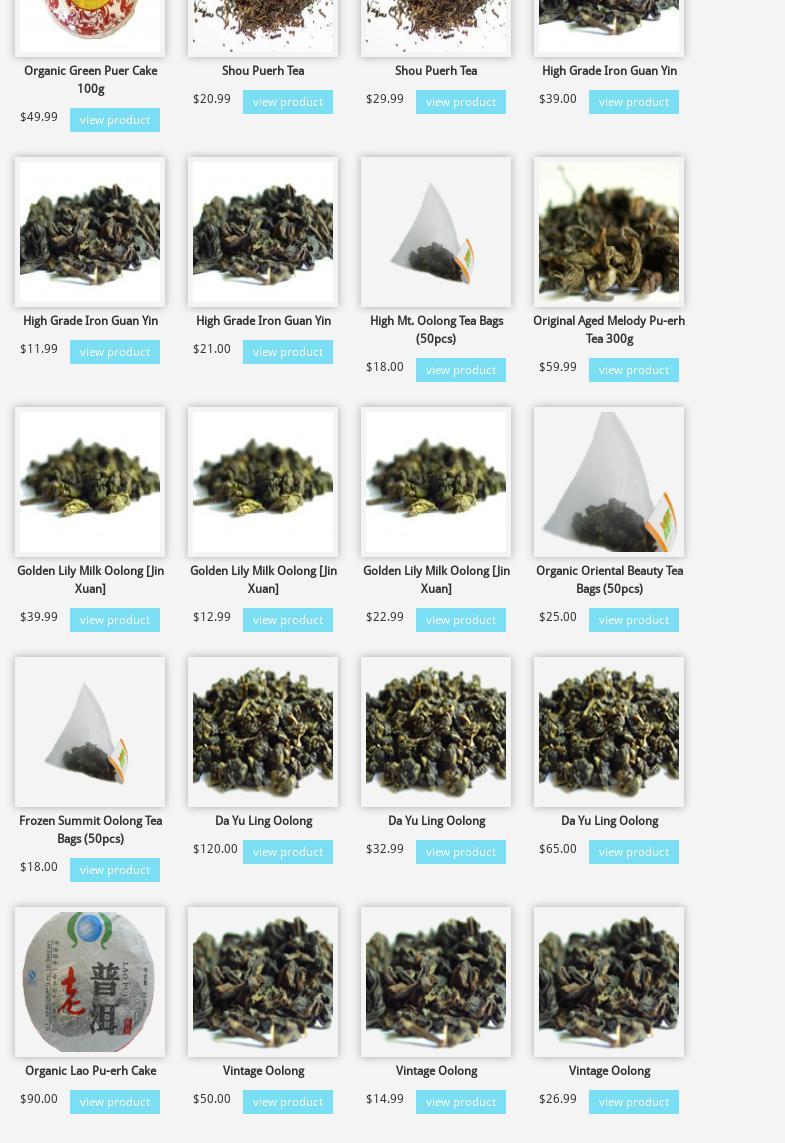785x1143 pixels.
Task: Open the Original Aged Melody Pu-erh Tea 300g title
Action: pos(609,329)
